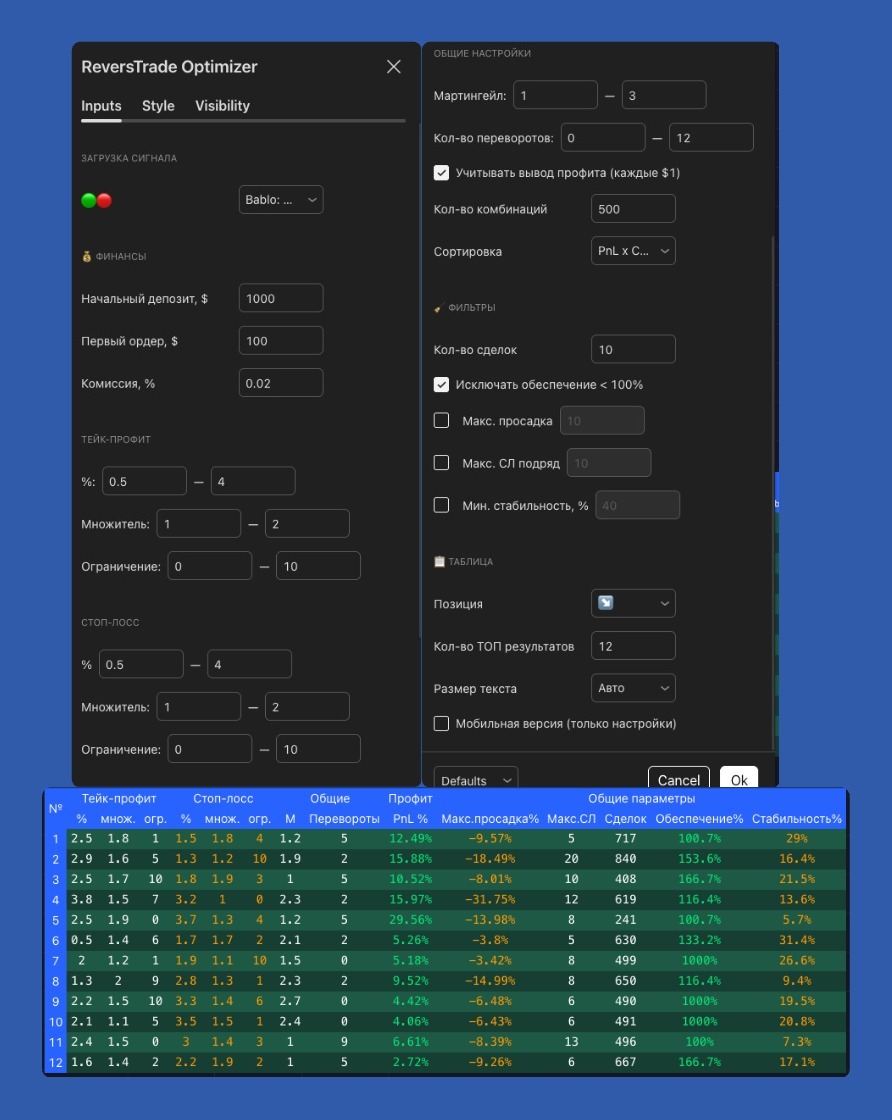Click Обеспечение value 153.6%
892x1120 pixels.
pos(699,859)
